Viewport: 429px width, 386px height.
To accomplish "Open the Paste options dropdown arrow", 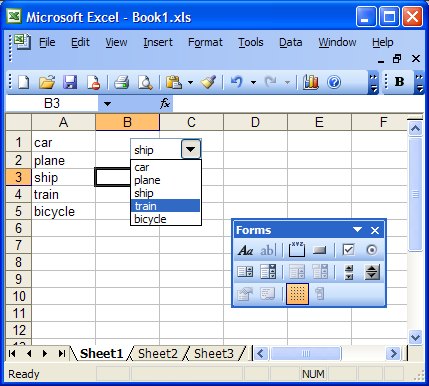I will pyautogui.click(x=190, y=82).
